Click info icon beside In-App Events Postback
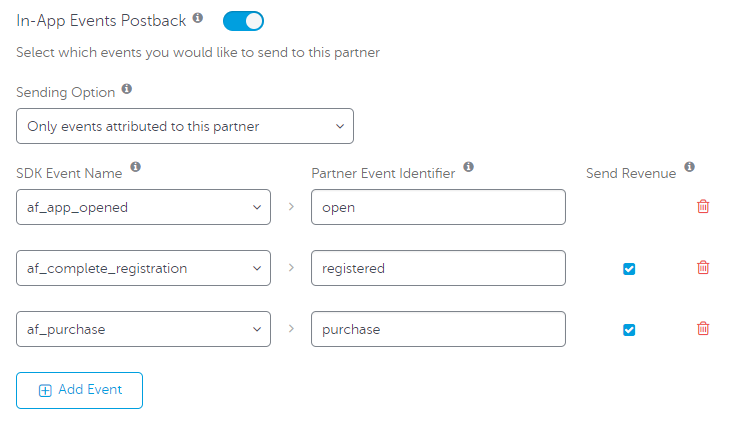The width and height of the screenshot is (742, 434). coord(198,18)
